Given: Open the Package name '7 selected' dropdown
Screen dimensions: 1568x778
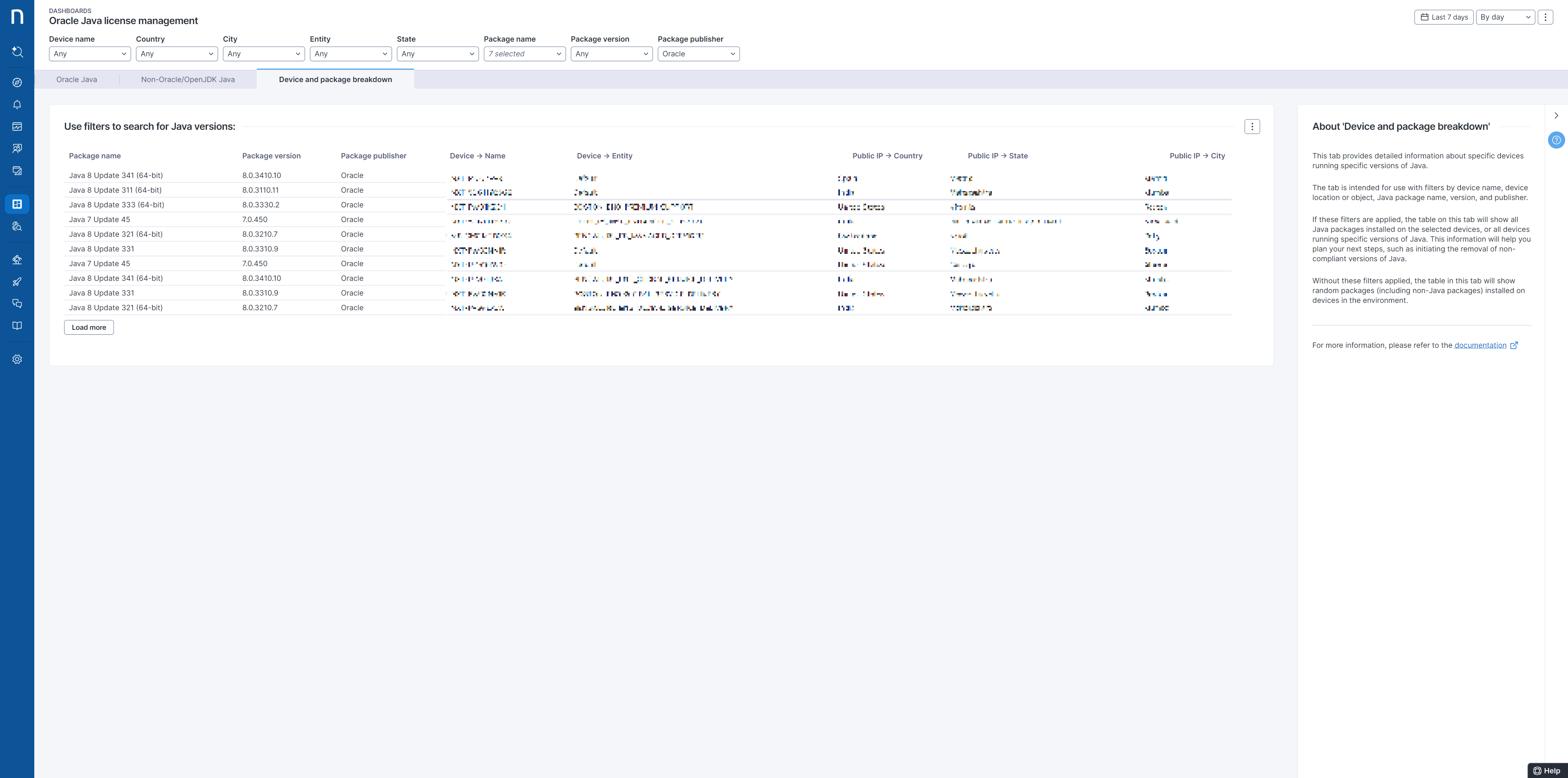Looking at the screenshot, I should click(x=524, y=53).
